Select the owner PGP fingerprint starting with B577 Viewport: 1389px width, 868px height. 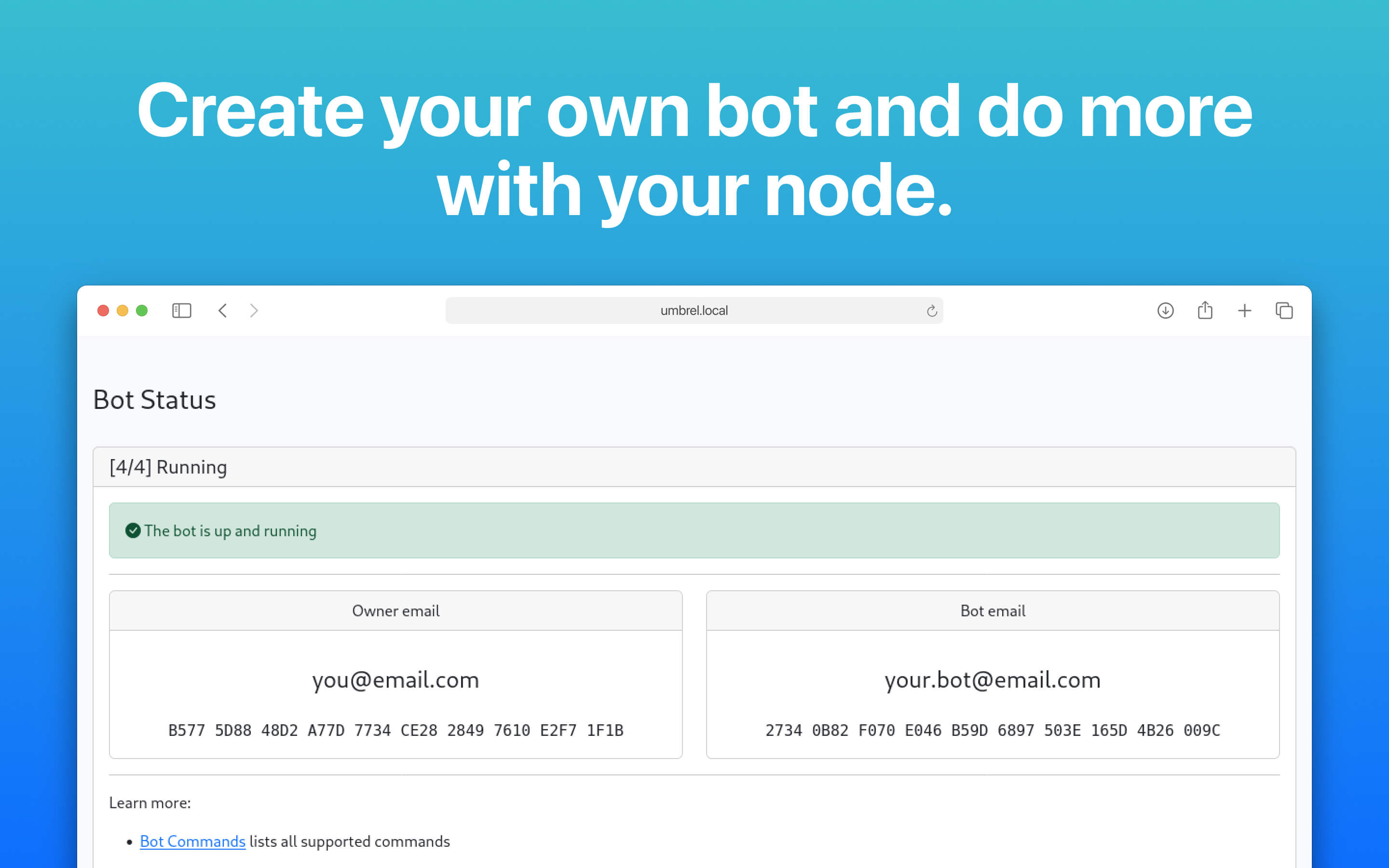coord(395,730)
